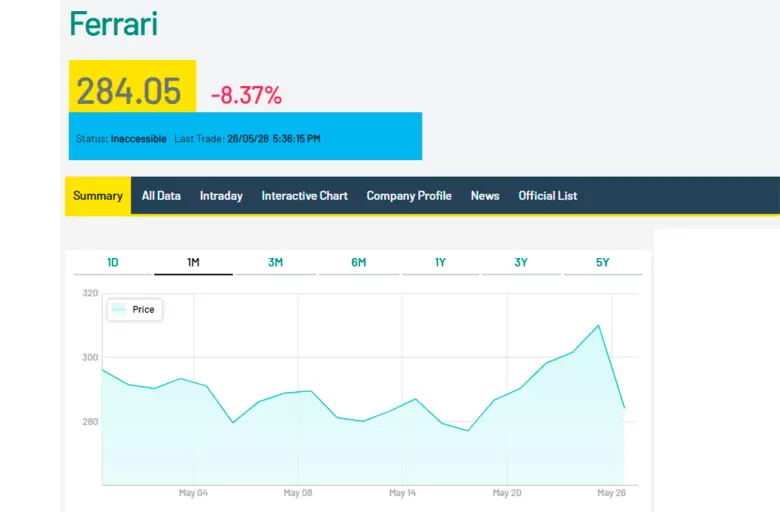Click the -8.37% change value
The image size is (780, 520).
click(x=246, y=95)
